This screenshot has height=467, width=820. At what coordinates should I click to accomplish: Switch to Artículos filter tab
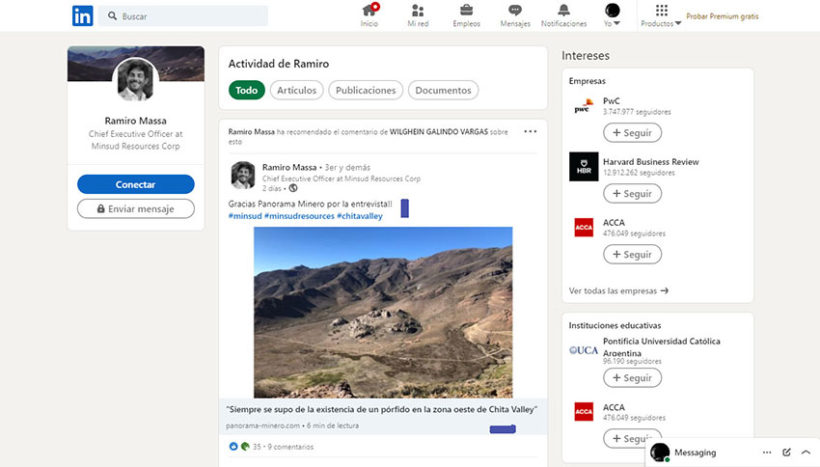click(297, 90)
